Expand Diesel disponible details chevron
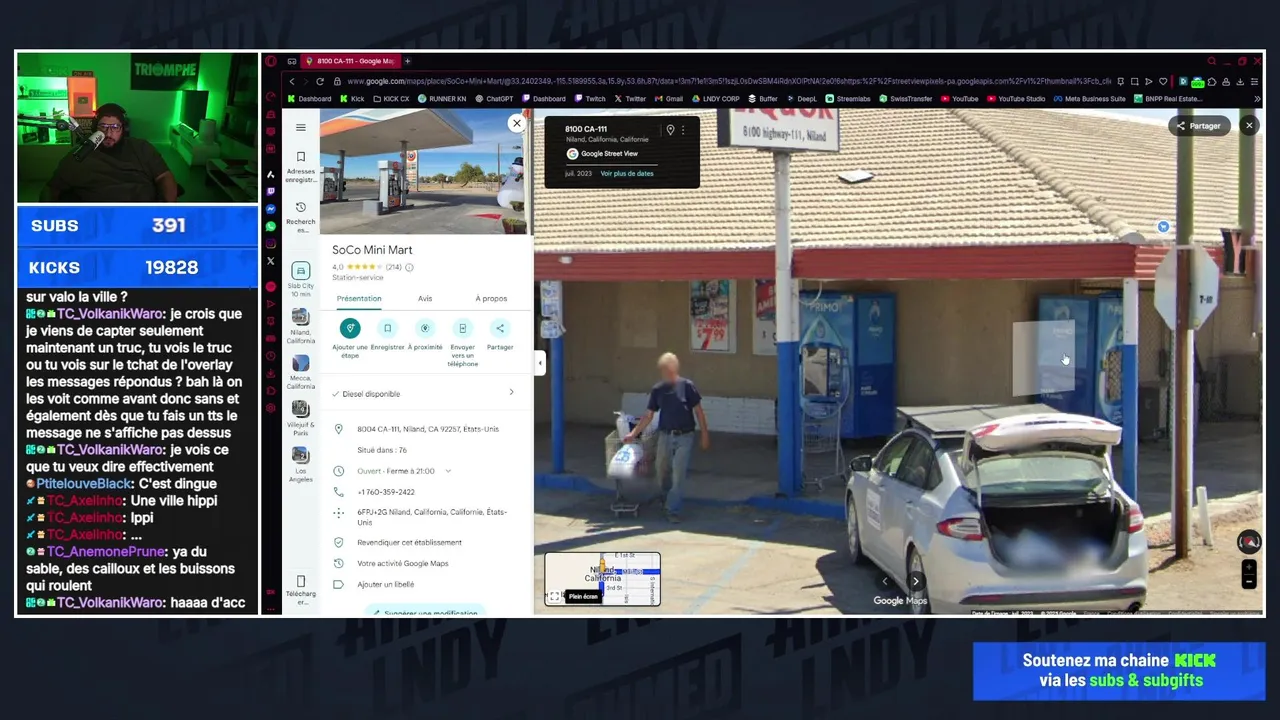The height and width of the screenshot is (720, 1280). pos(511,393)
